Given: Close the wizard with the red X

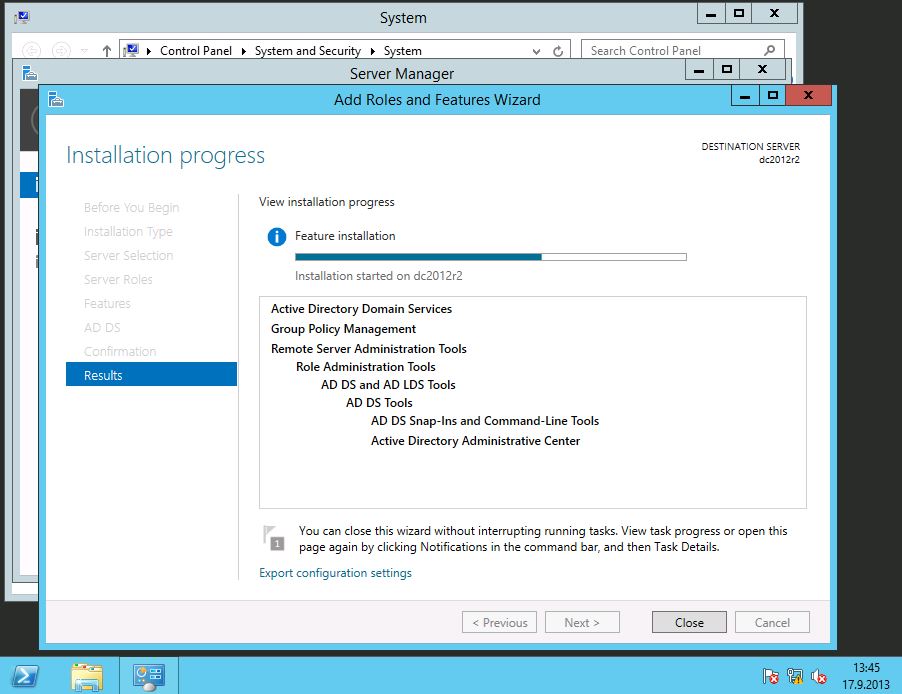Looking at the screenshot, I should coord(808,95).
